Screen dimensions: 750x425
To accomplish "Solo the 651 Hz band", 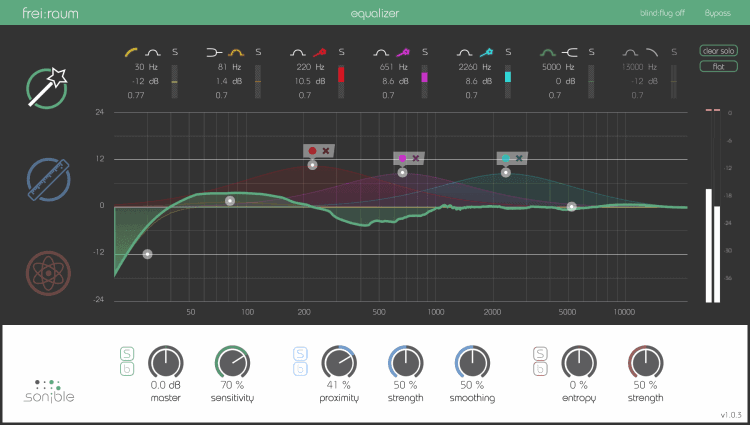I will click(x=425, y=52).
